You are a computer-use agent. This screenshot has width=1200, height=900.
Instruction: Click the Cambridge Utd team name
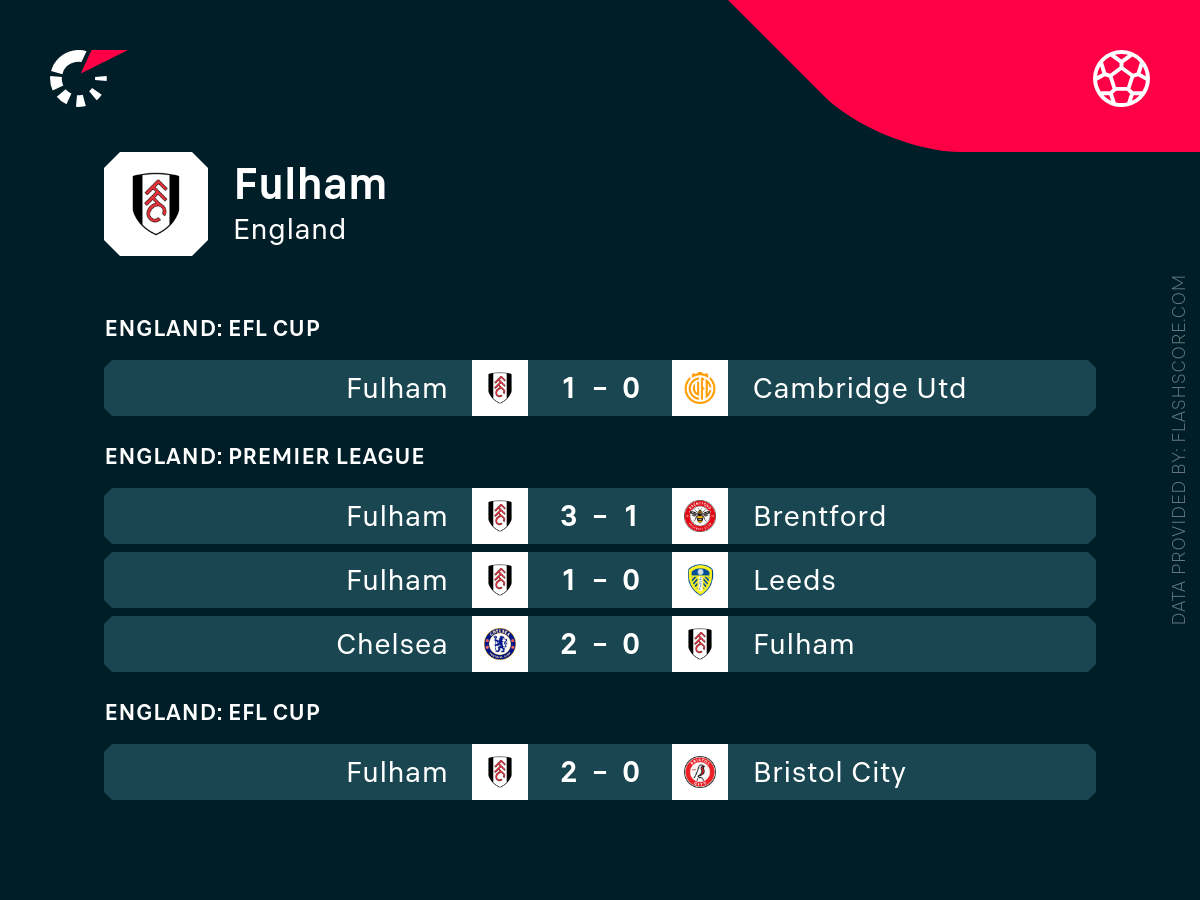coord(859,388)
